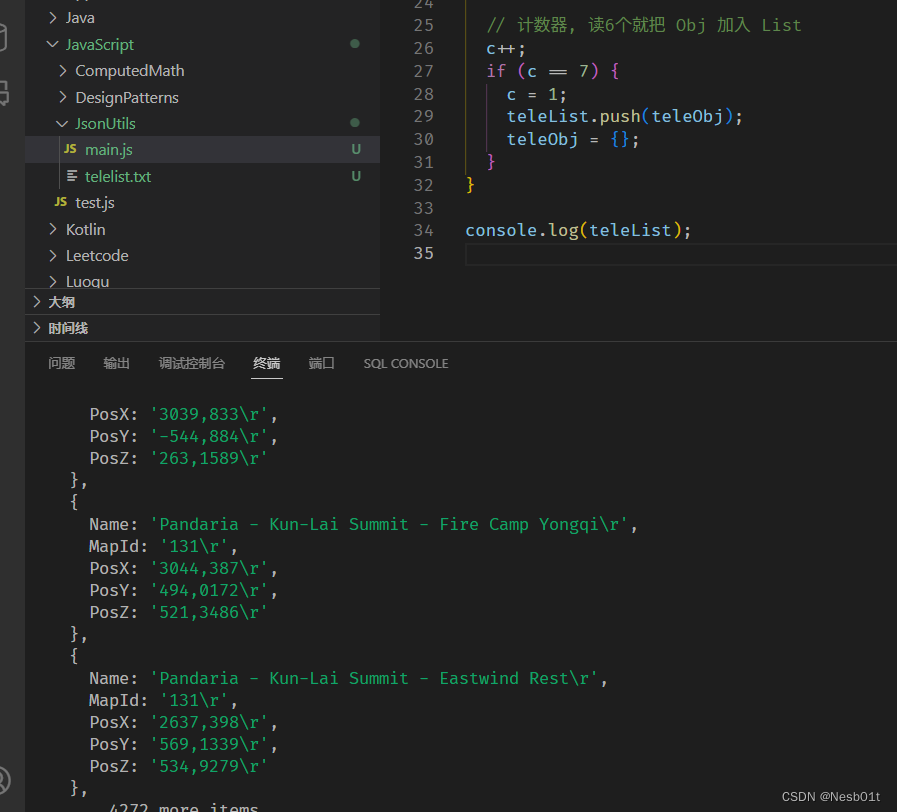Viewport: 897px width, 812px height.
Task: Click terminal value '263,1589\r'
Action: [x=209, y=458]
